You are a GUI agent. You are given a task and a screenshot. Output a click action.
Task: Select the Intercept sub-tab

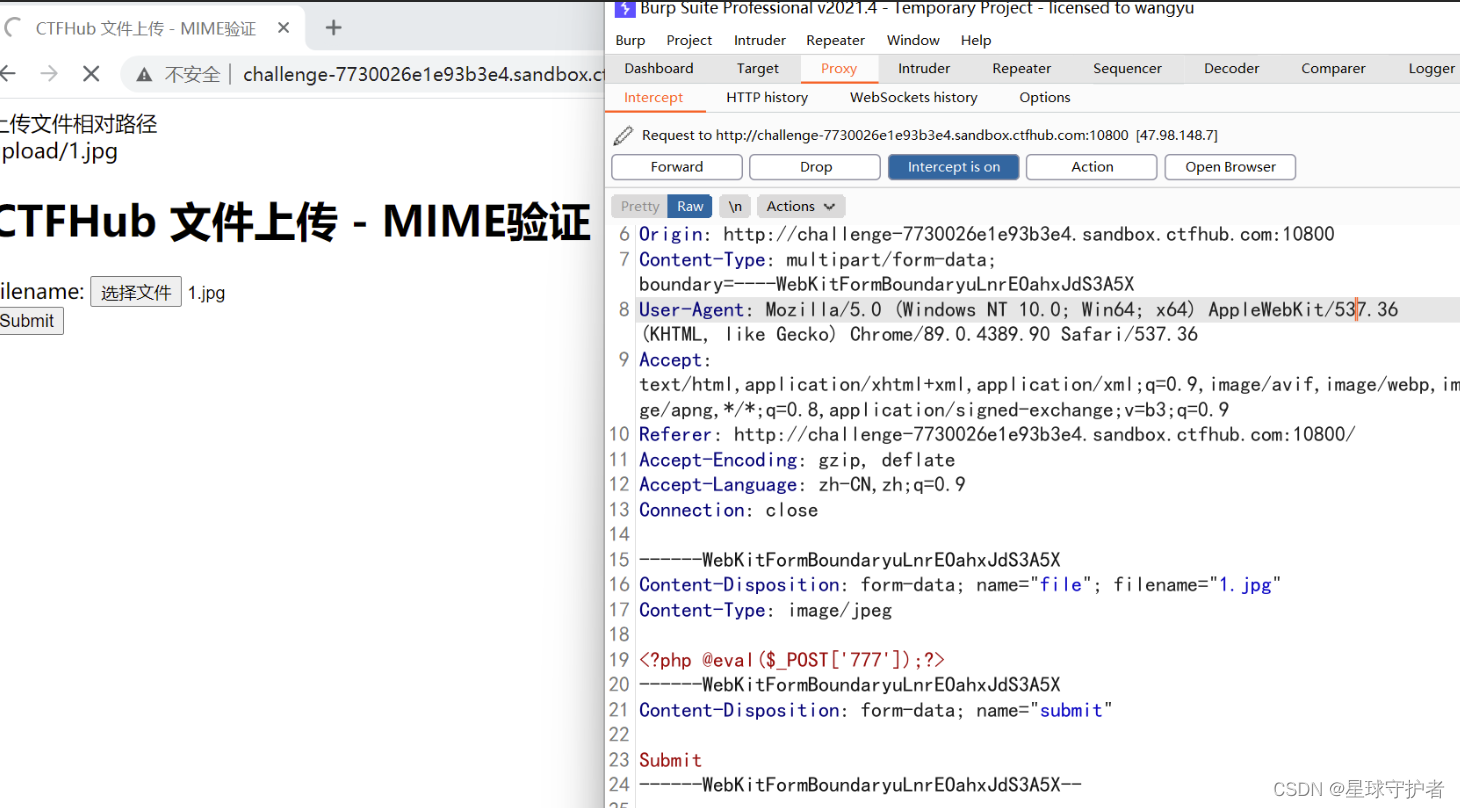(654, 97)
